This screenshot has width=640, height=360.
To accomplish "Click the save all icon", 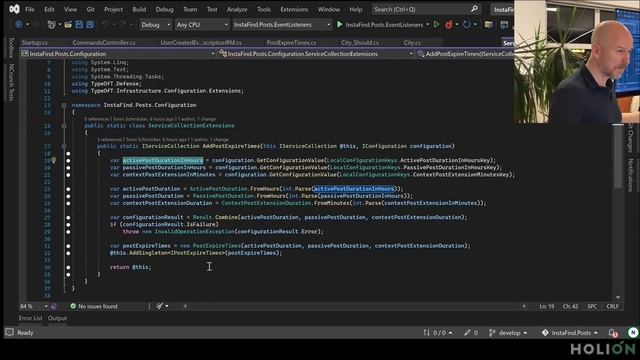I will click(x=90, y=24).
